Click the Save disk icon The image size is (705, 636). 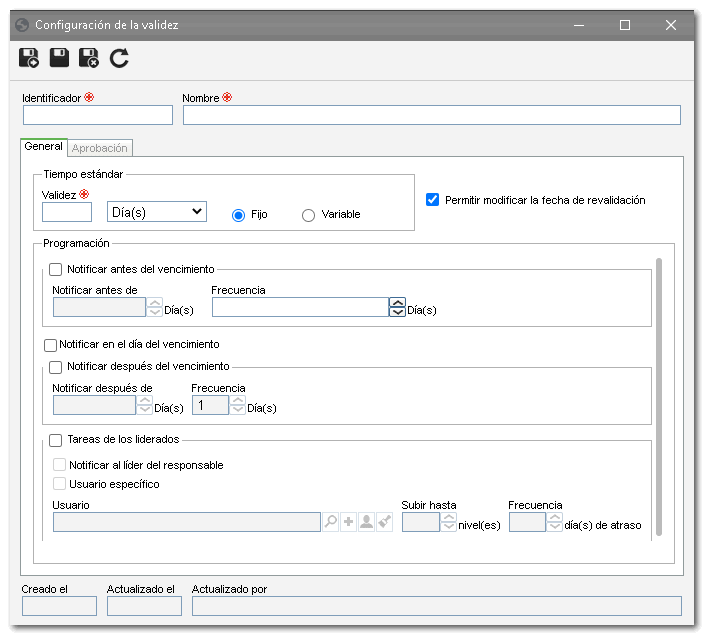[x=59, y=58]
